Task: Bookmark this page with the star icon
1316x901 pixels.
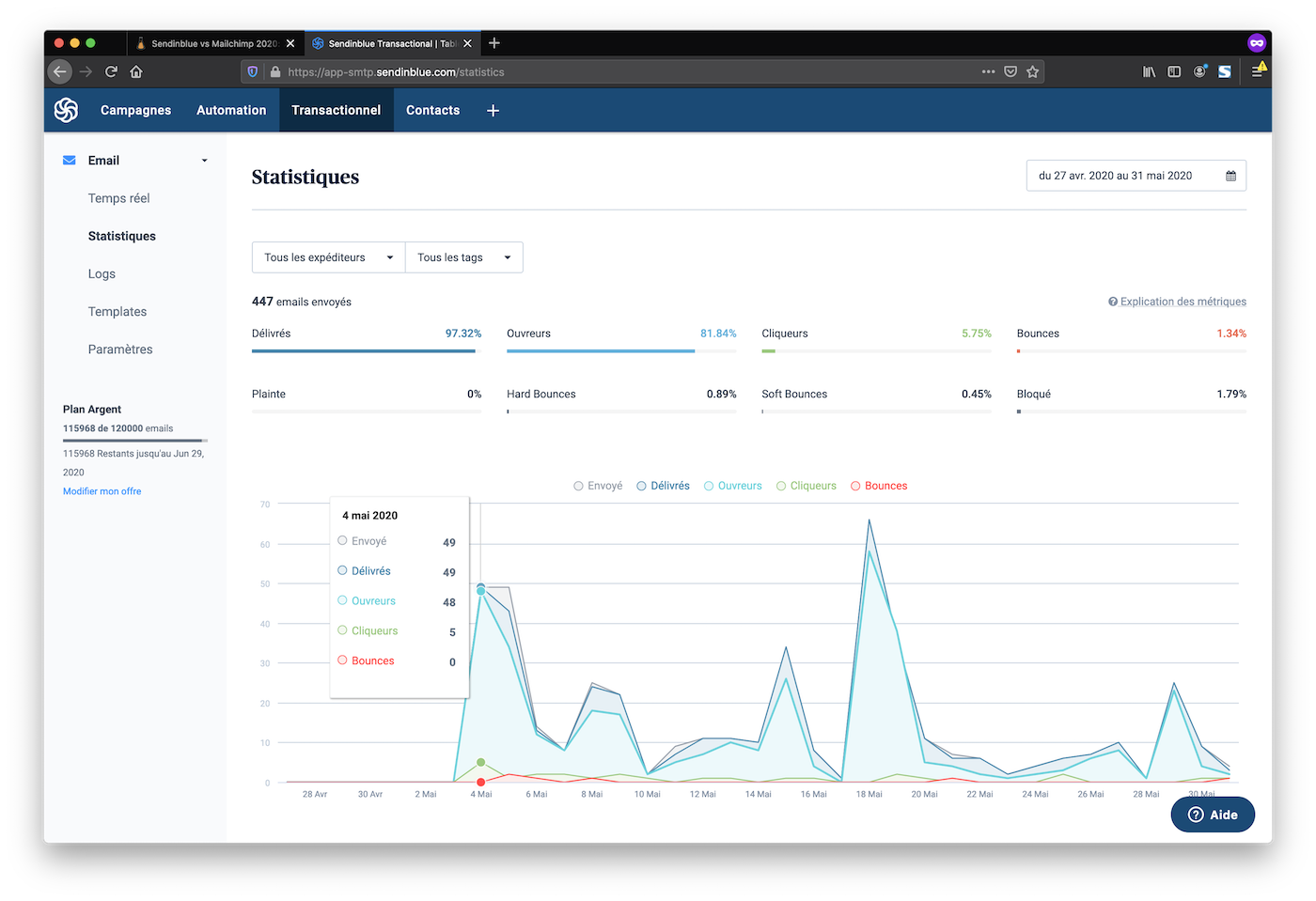Action: (x=1032, y=71)
